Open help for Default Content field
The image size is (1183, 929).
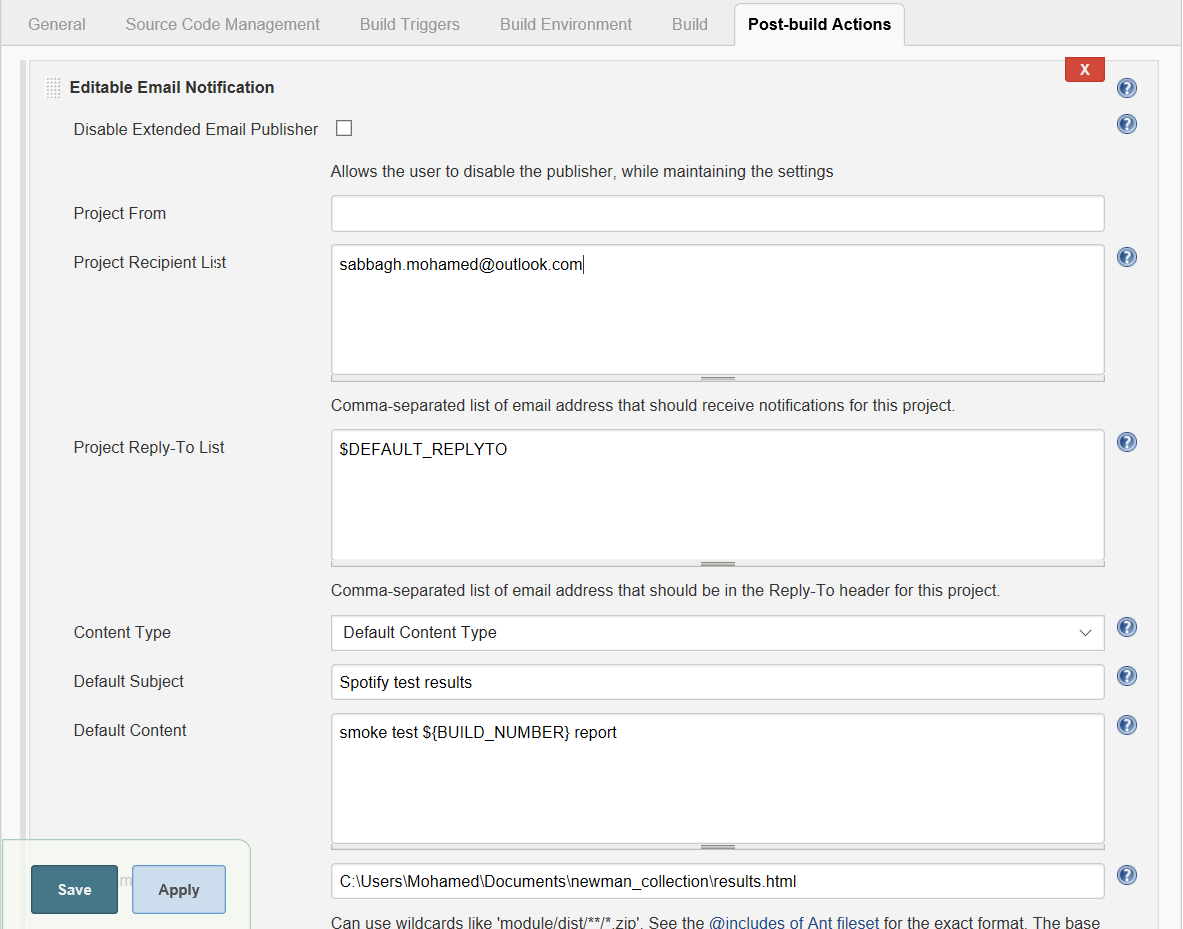pyautogui.click(x=1127, y=725)
